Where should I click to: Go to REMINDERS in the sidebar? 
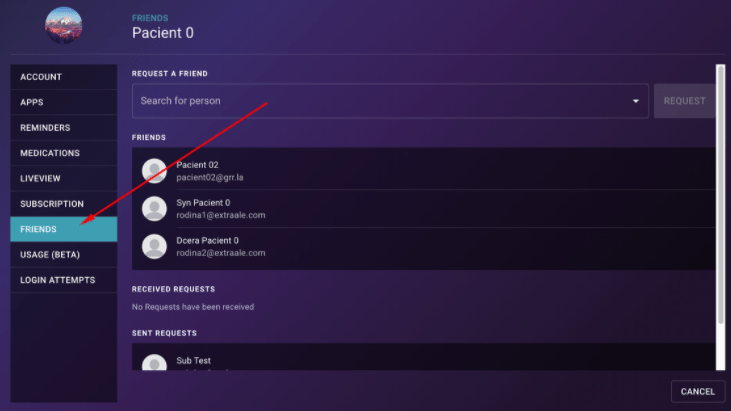coord(64,128)
